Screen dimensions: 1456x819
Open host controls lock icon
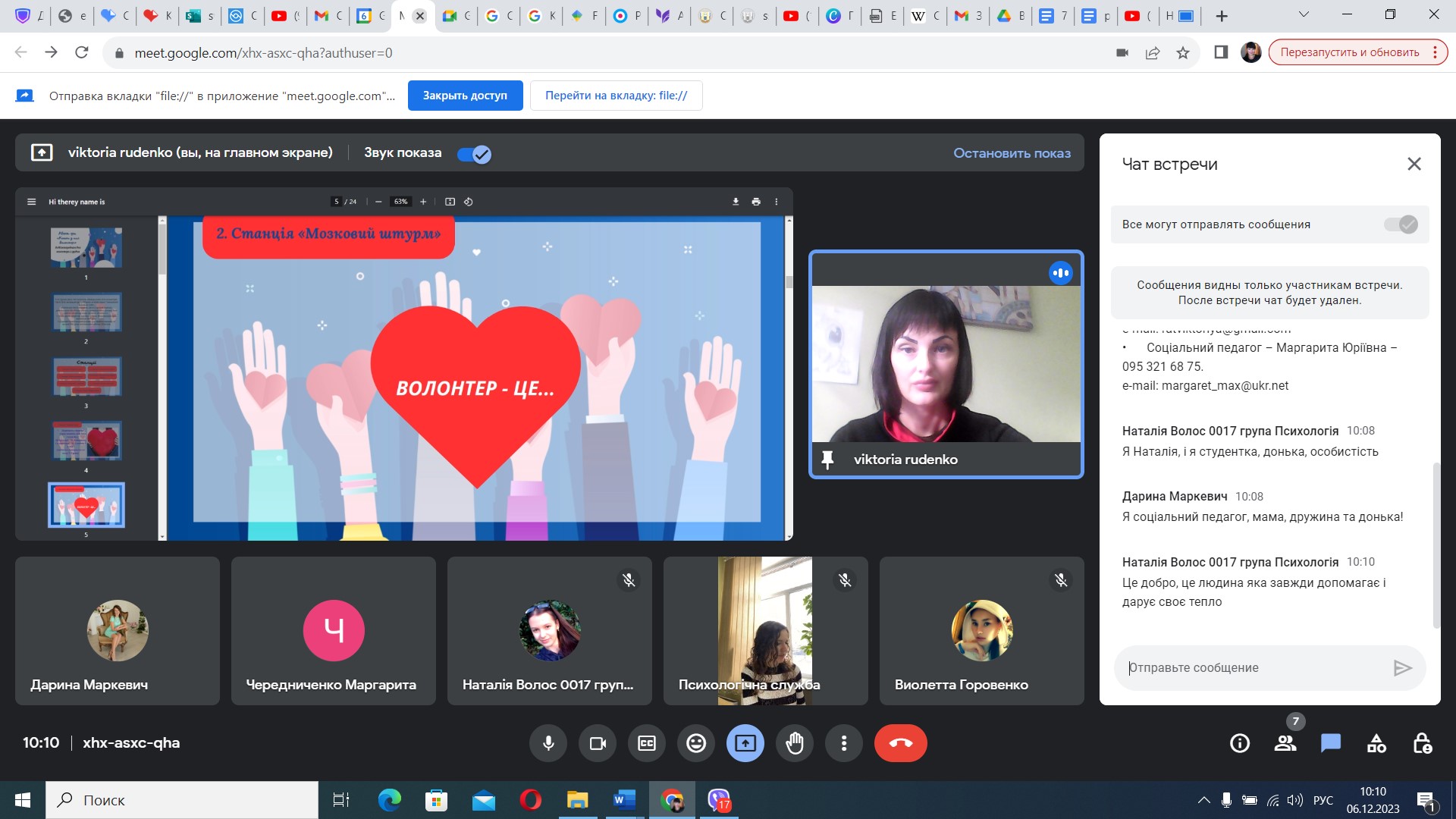[x=1422, y=743]
